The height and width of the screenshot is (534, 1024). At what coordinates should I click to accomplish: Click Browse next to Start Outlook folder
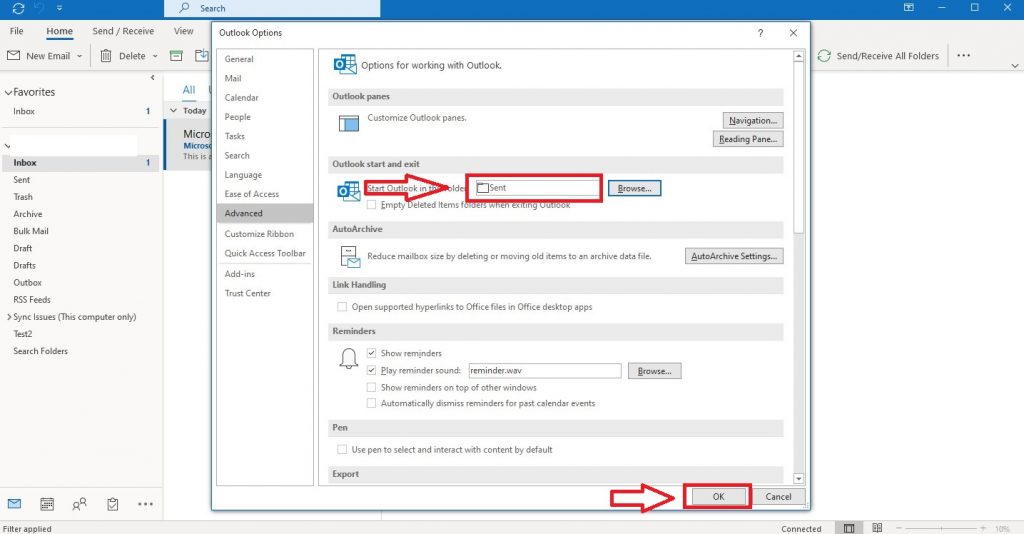pyautogui.click(x=634, y=189)
